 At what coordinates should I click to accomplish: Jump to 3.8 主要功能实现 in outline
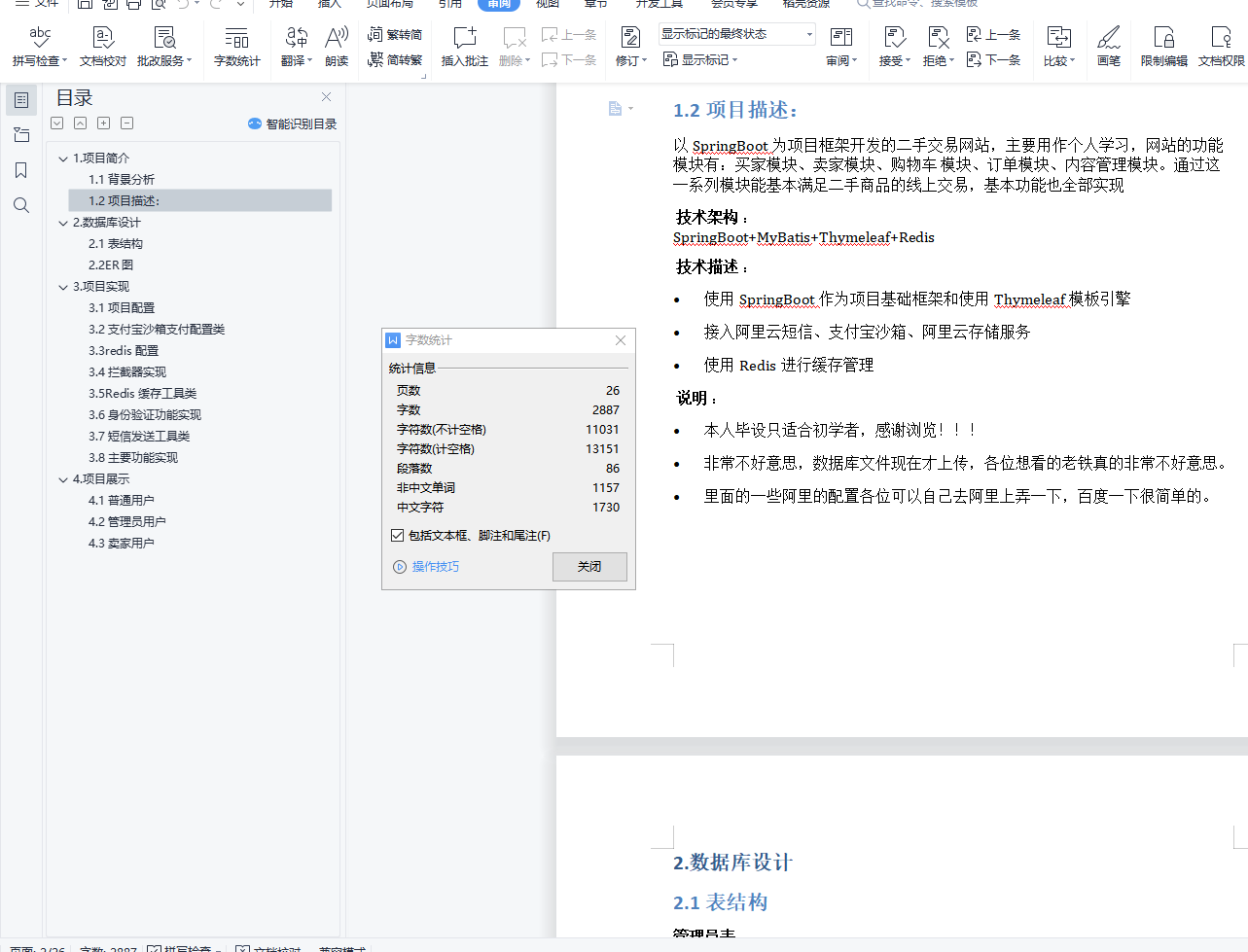point(133,458)
